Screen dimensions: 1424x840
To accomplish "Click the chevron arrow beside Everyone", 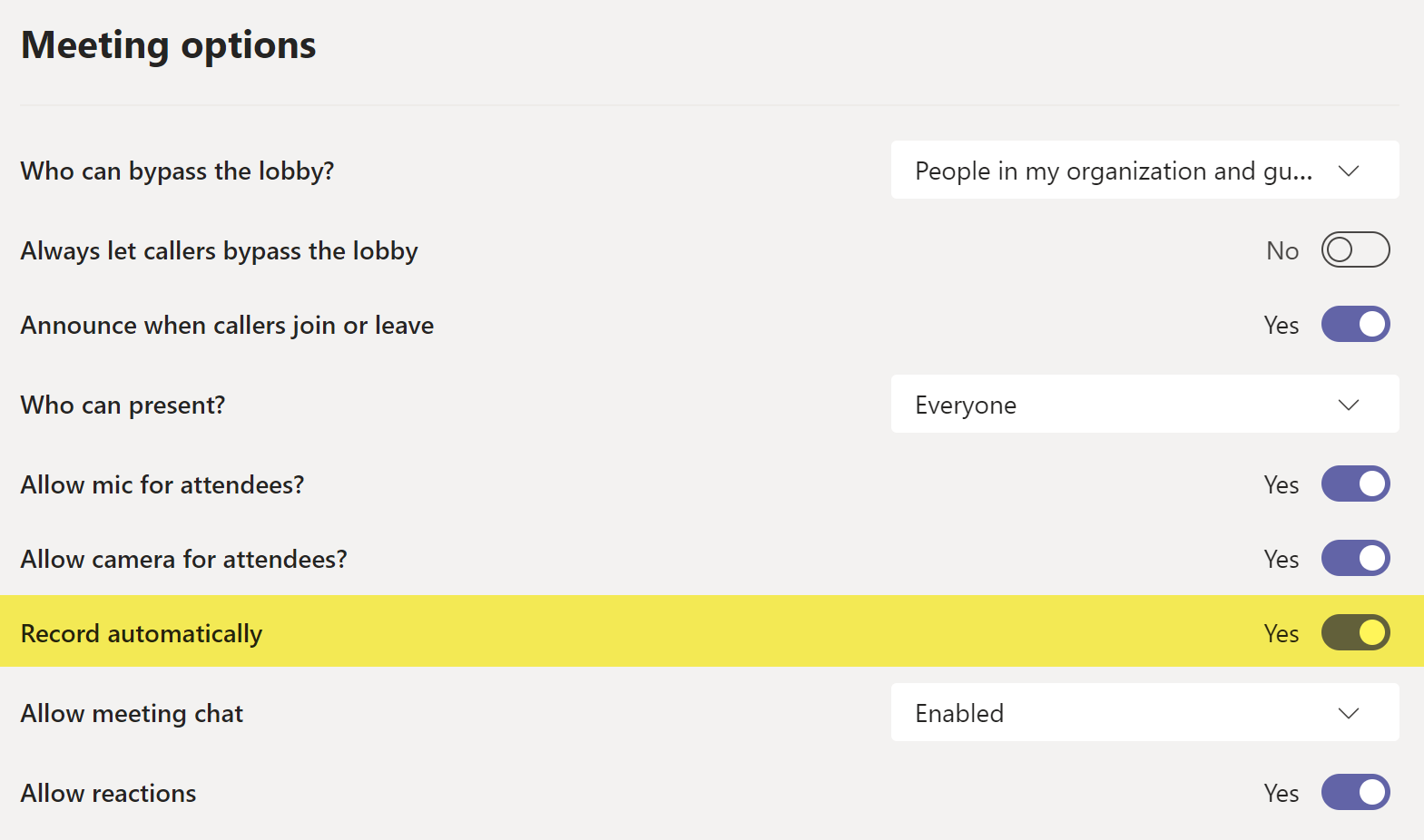I will click(1349, 405).
